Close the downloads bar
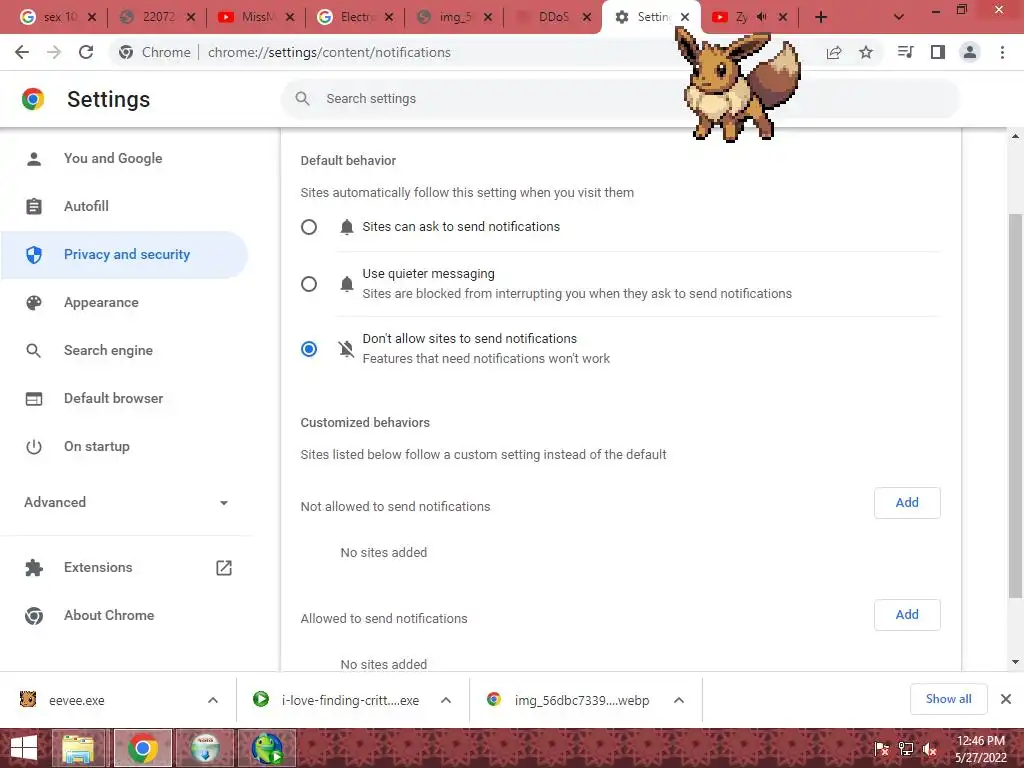 1006,699
